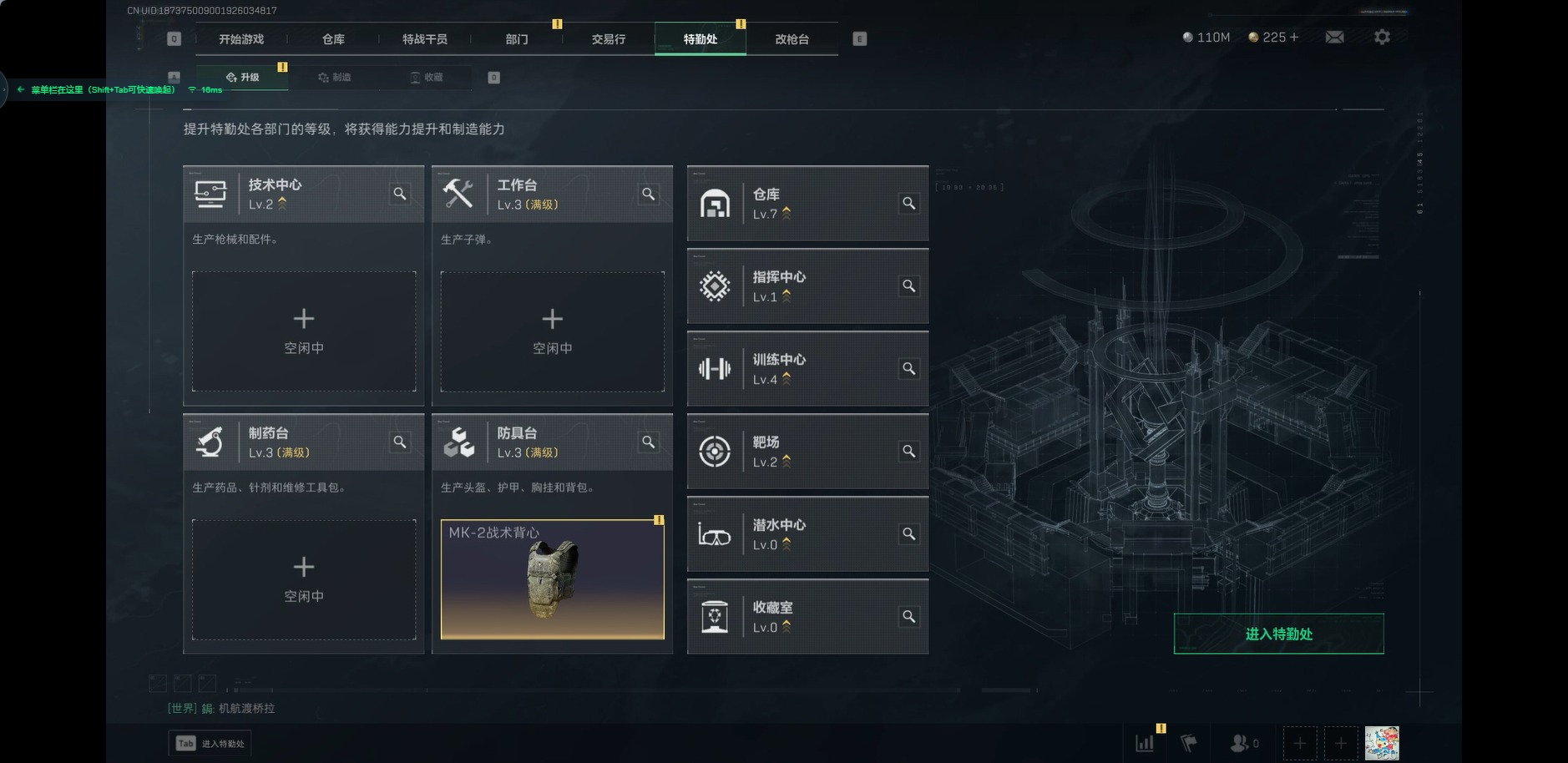Viewport: 1568px width, 763px height.
Task: Click magnifier icon on 工作台 card
Action: point(648,194)
